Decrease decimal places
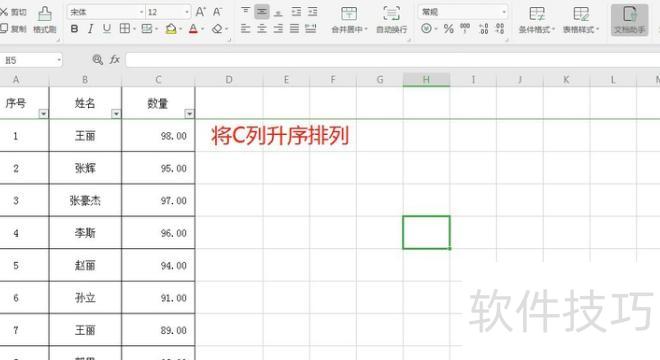The width and height of the screenshot is (660, 360). click(x=500, y=29)
